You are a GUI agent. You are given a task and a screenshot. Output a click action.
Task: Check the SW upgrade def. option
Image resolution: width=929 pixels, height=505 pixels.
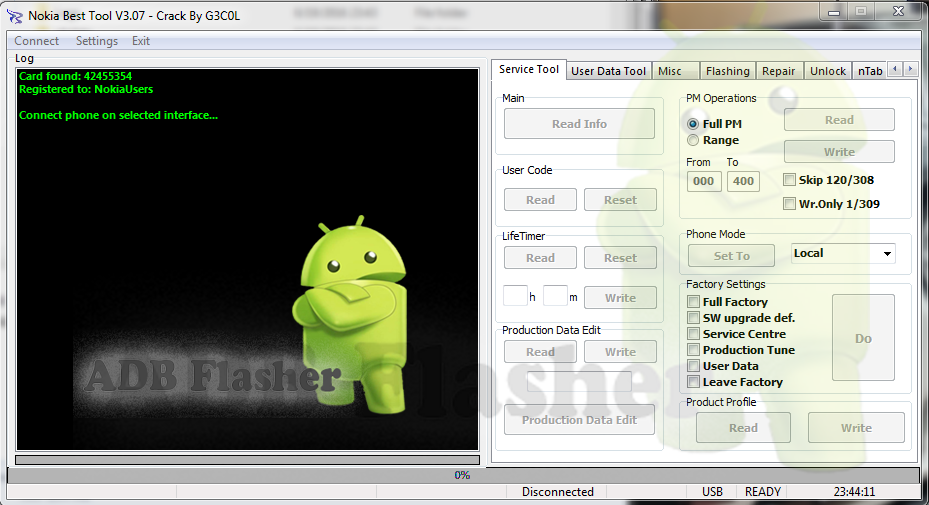pyautogui.click(x=693, y=318)
